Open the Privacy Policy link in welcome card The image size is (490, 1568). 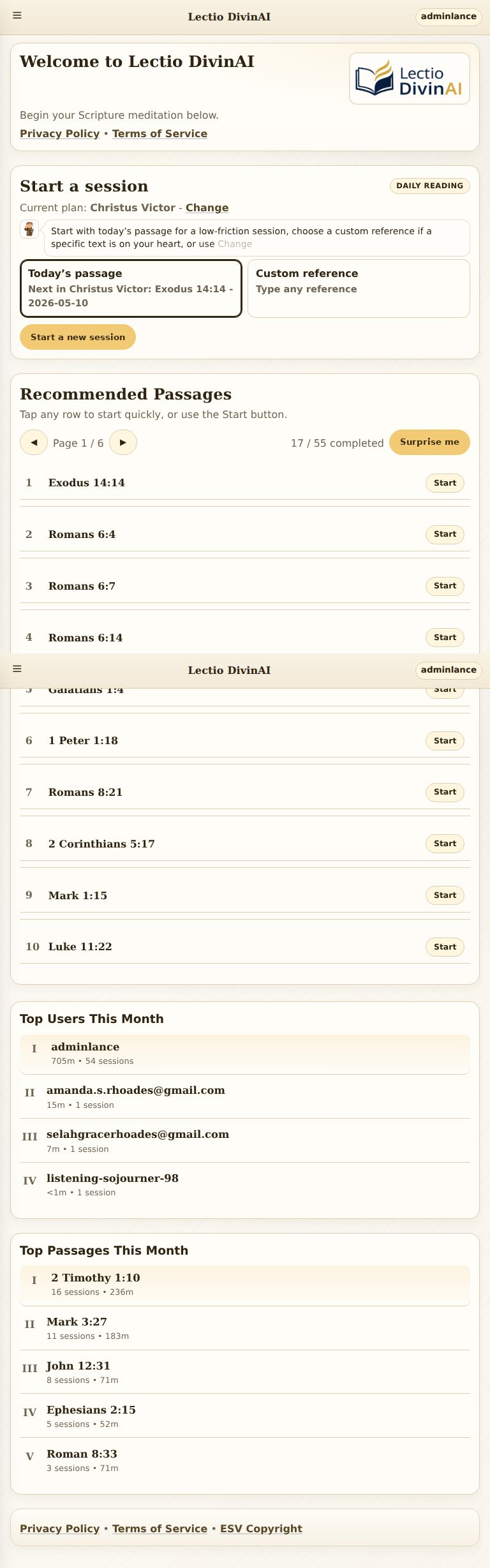click(x=59, y=133)
